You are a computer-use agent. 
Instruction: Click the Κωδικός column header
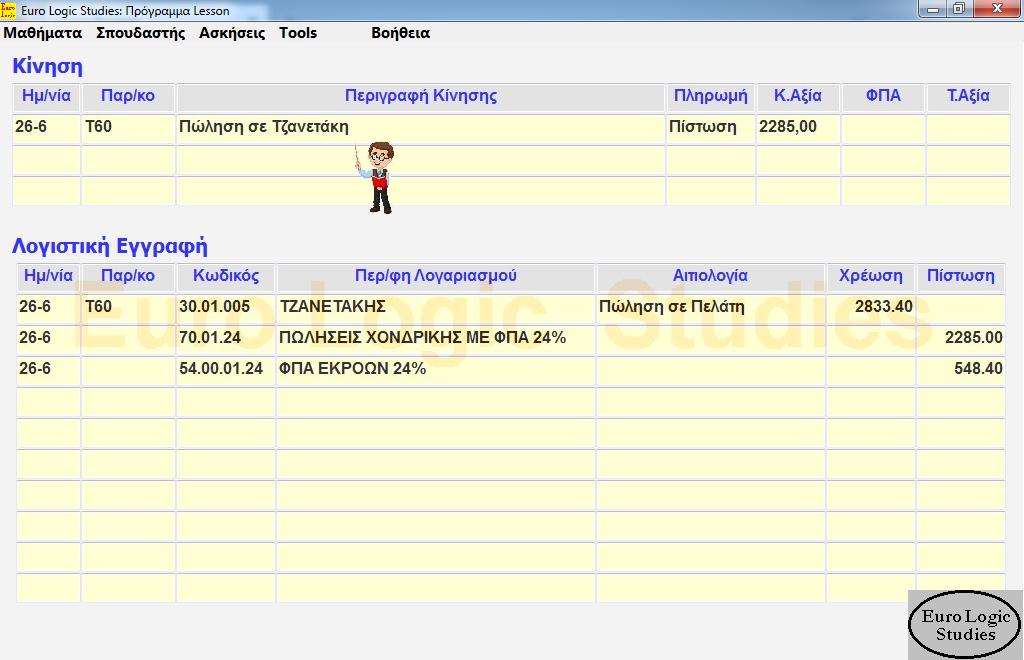pyautogui.click(x=226, y=277)
